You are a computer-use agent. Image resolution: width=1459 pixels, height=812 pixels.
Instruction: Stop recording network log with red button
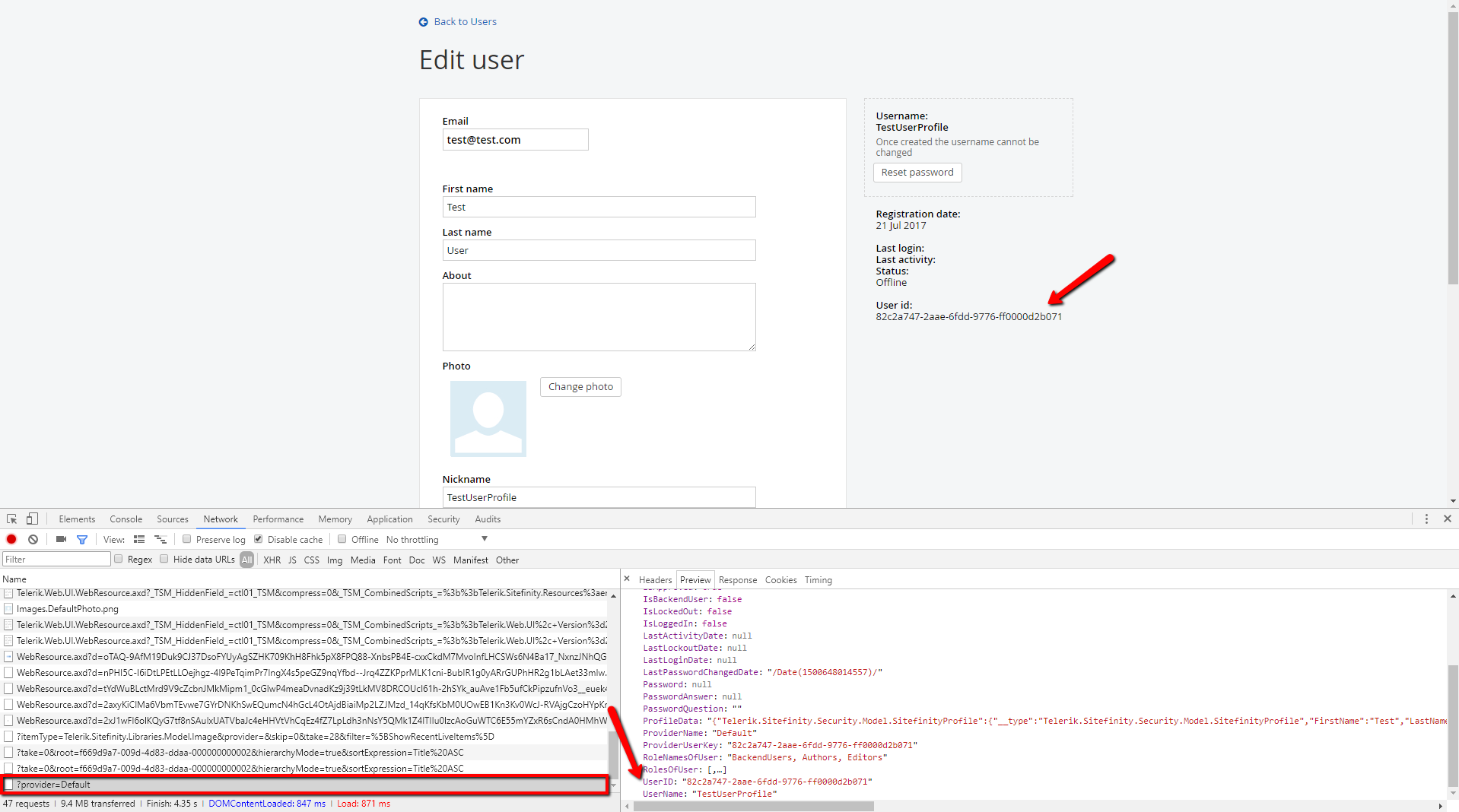coord(11,539)
